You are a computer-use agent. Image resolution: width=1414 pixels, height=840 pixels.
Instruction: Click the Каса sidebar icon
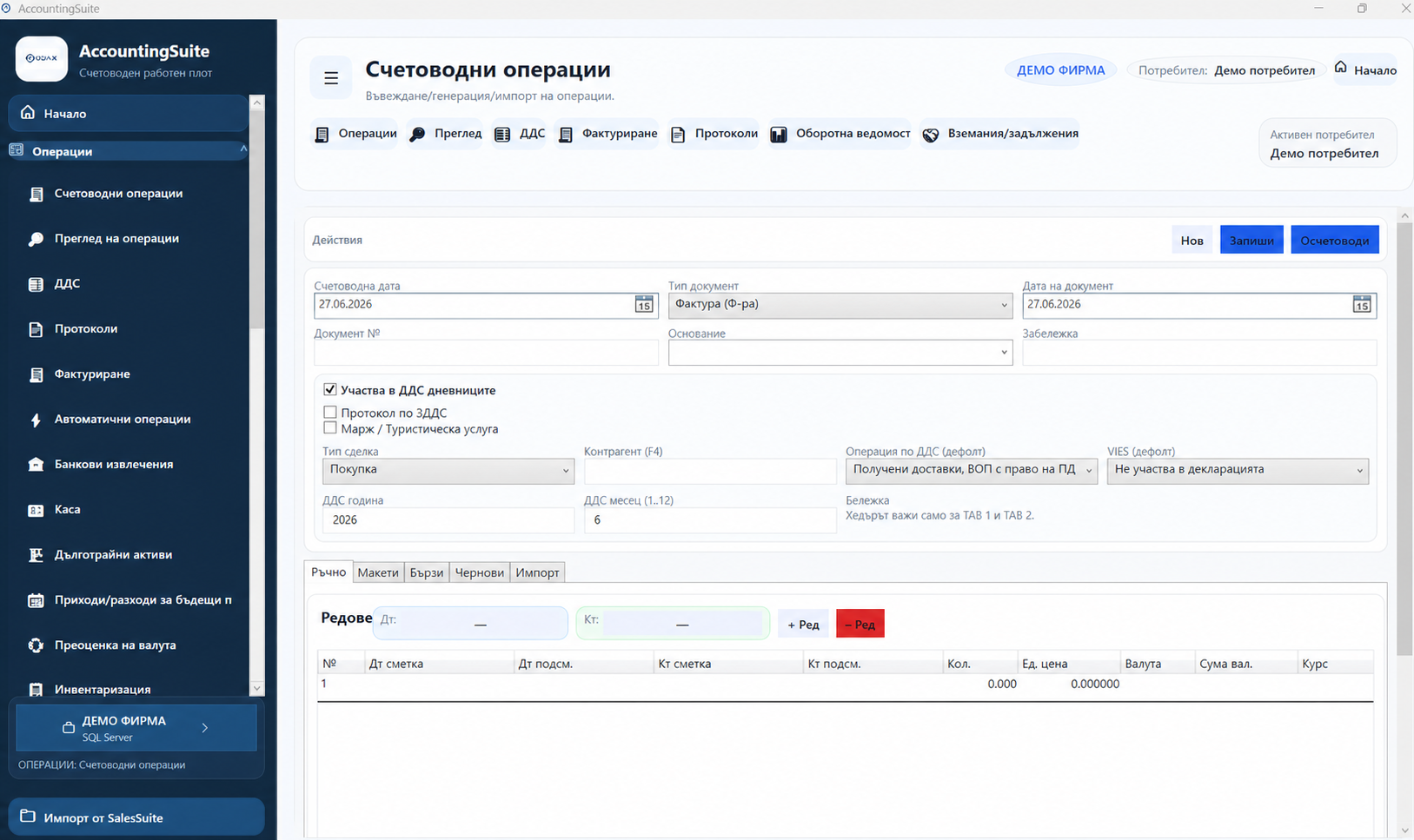tap(36, 510)
